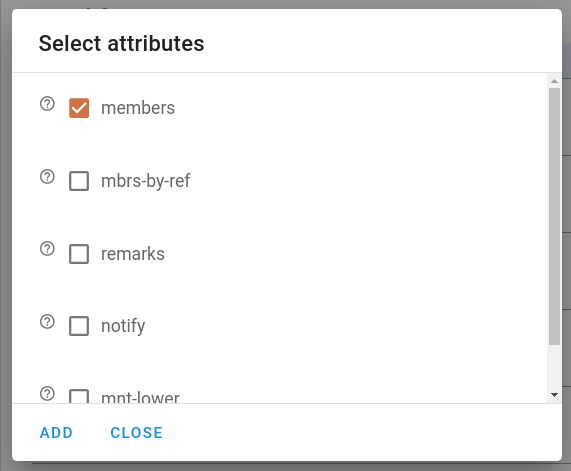Click the attribute list scrollbar thumb
The width and height of the screenshot is (571, 471).
click(555, 216)
